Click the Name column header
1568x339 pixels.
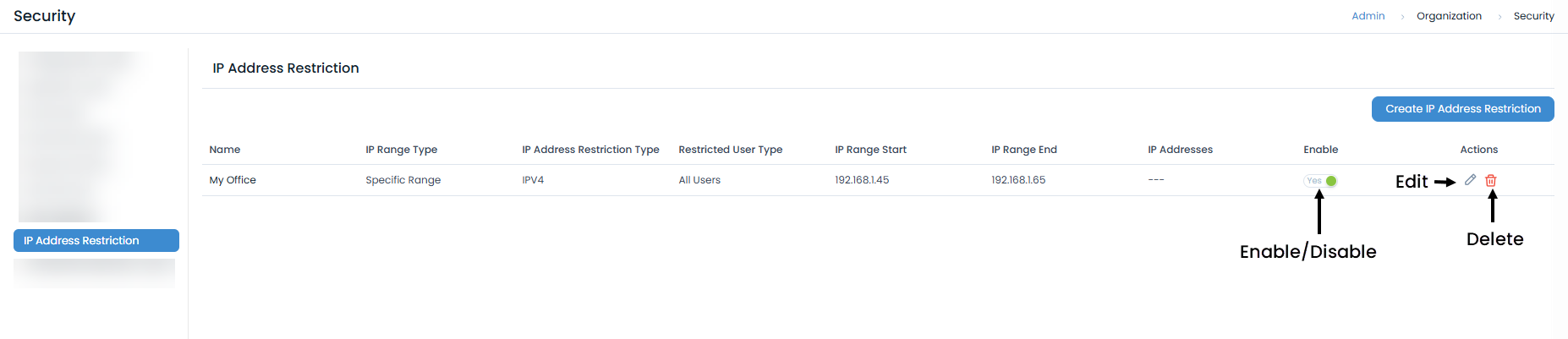225,150
